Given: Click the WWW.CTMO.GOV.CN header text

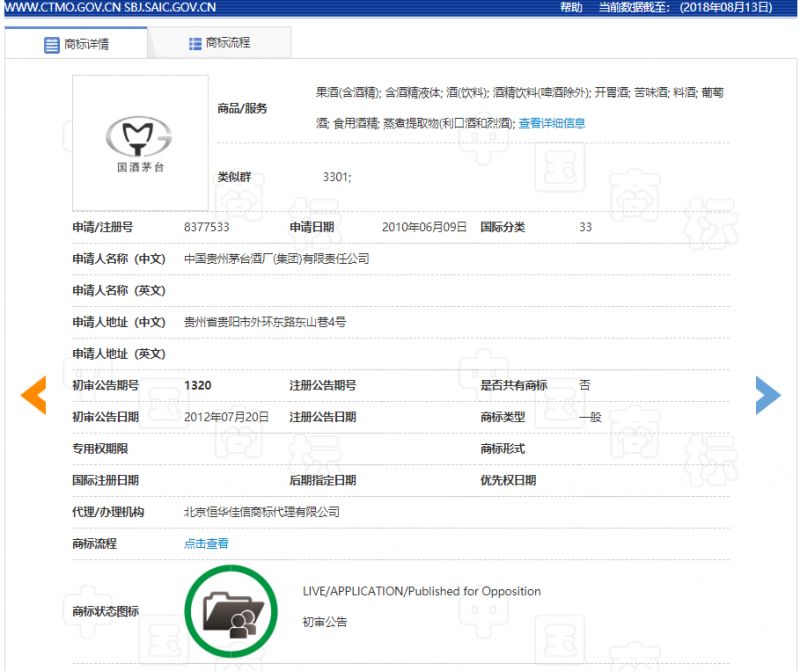Looking at the screenshot, I should point(62,8).
